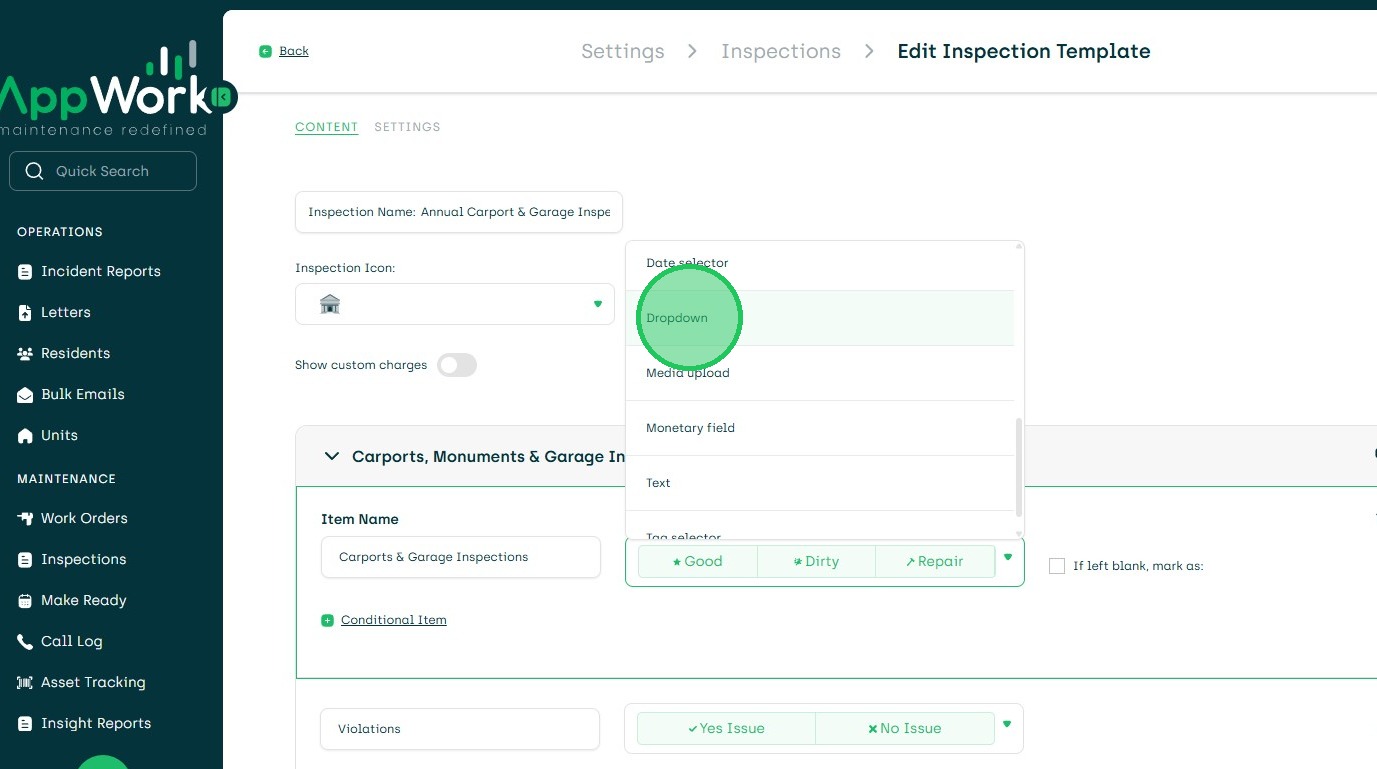Collapse the Carports, Monuments & Garage section
The width and height of the screenshot is (1377, 769).
[332, 457]
